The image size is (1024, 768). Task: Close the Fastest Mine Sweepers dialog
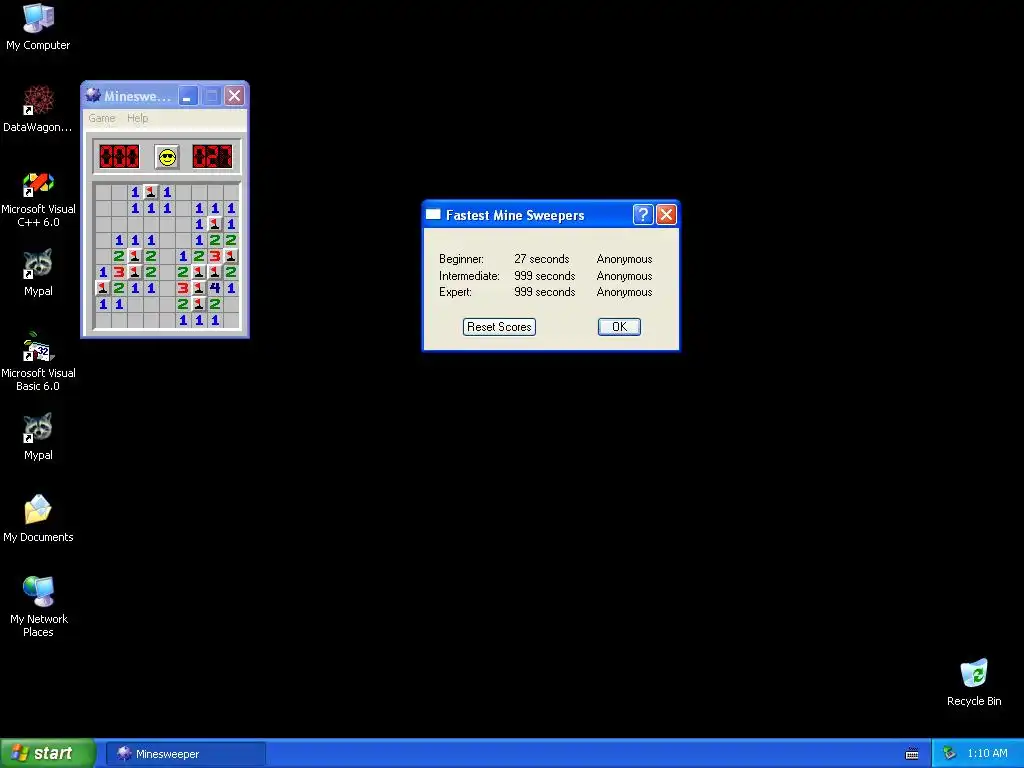666,214
